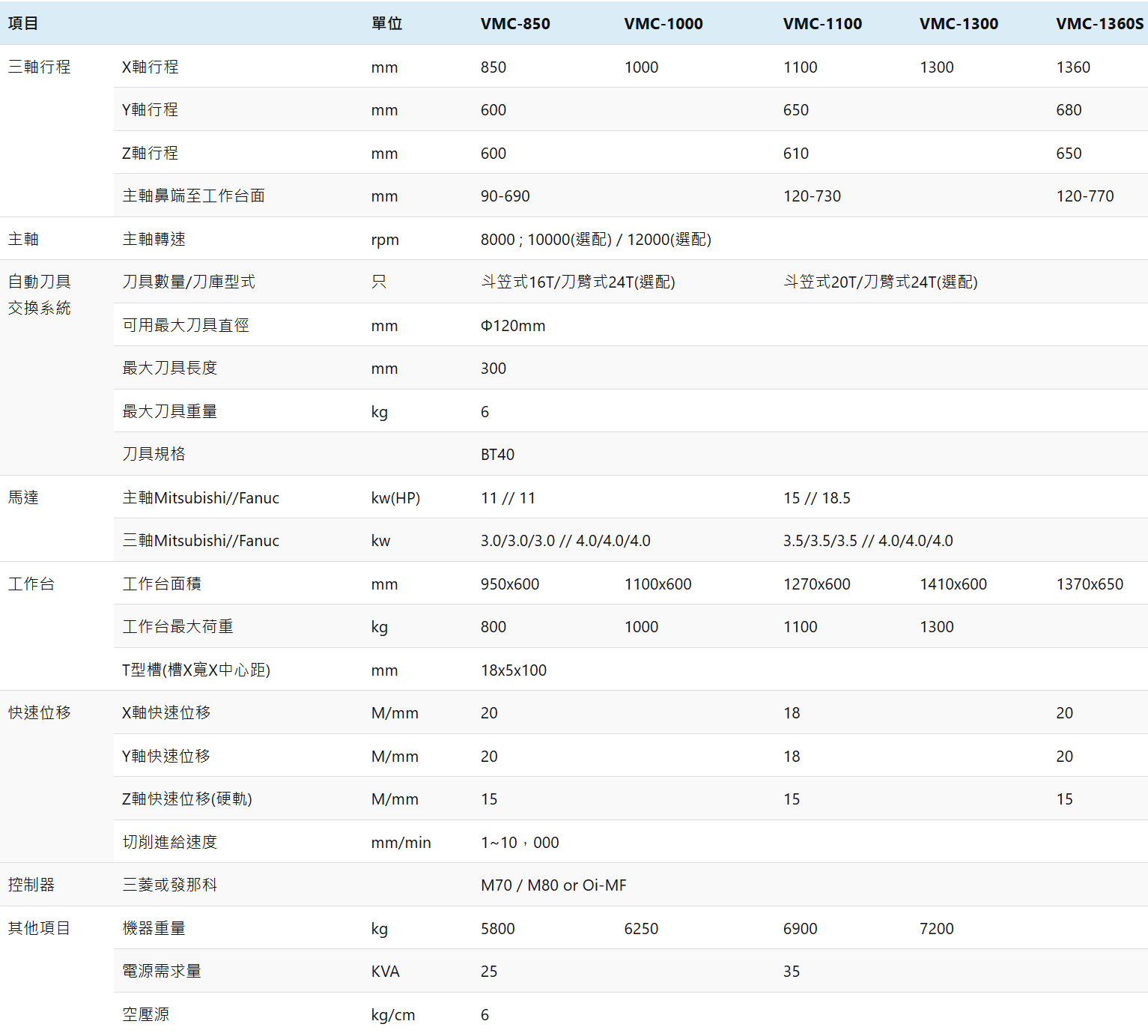Viewport: 1148px width, 1036px height.
Task: Click the X軸行程 row label
Action: point(151,67)
